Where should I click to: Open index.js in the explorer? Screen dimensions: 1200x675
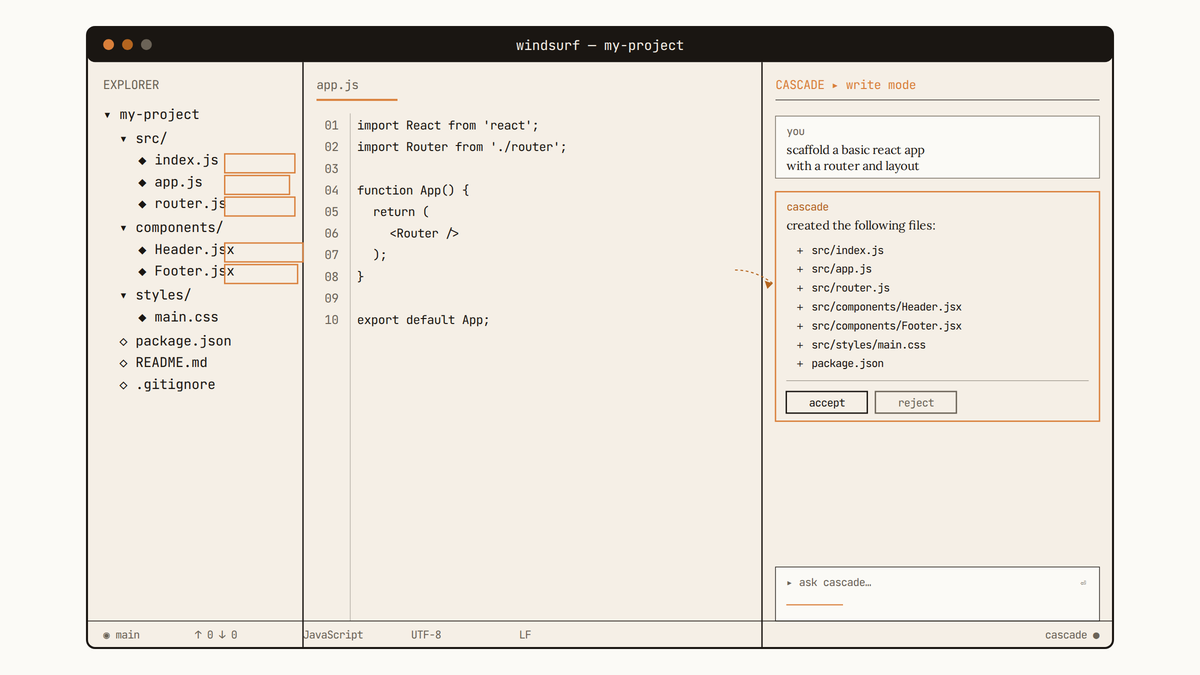(x=186, y=161)
